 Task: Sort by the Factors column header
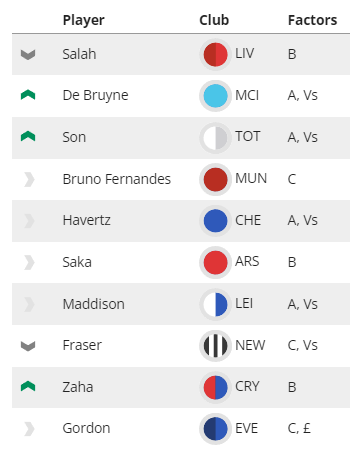click(x=312, y=20)
